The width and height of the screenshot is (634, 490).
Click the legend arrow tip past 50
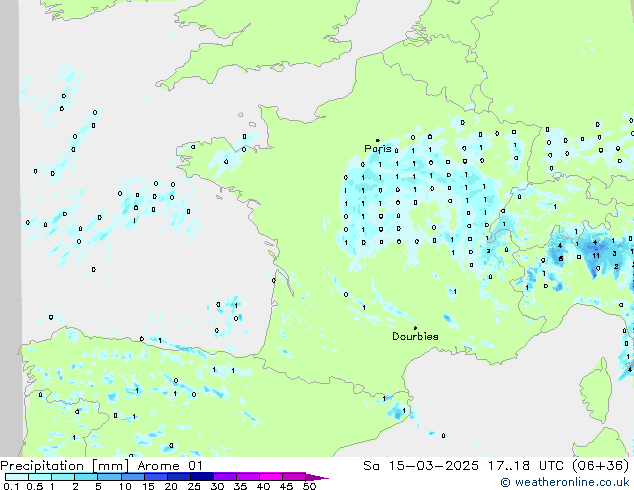[x=317, y=477]
